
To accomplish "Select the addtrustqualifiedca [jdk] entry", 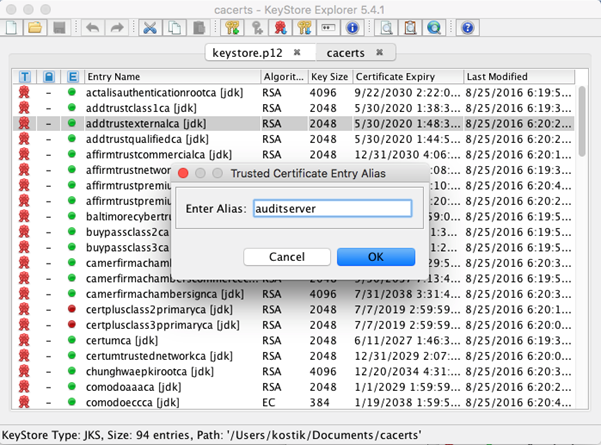I will (x=293, y=139).
